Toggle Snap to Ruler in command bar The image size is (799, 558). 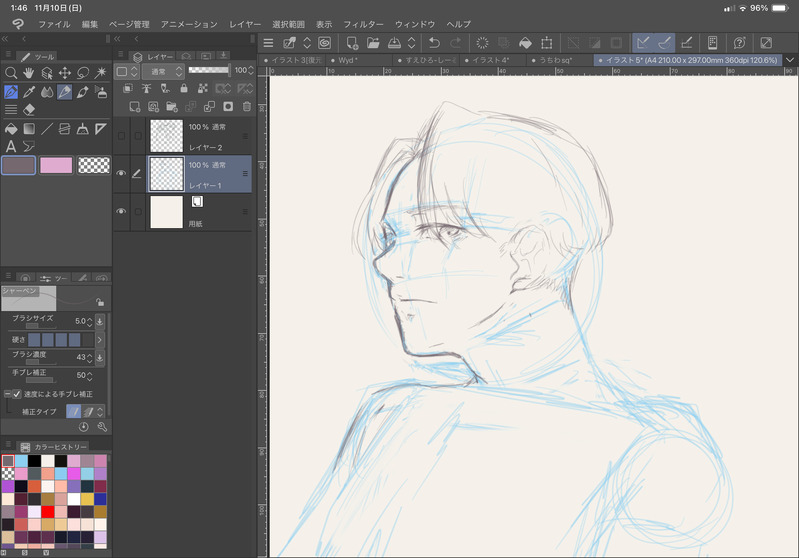click(x=643, y=43)
